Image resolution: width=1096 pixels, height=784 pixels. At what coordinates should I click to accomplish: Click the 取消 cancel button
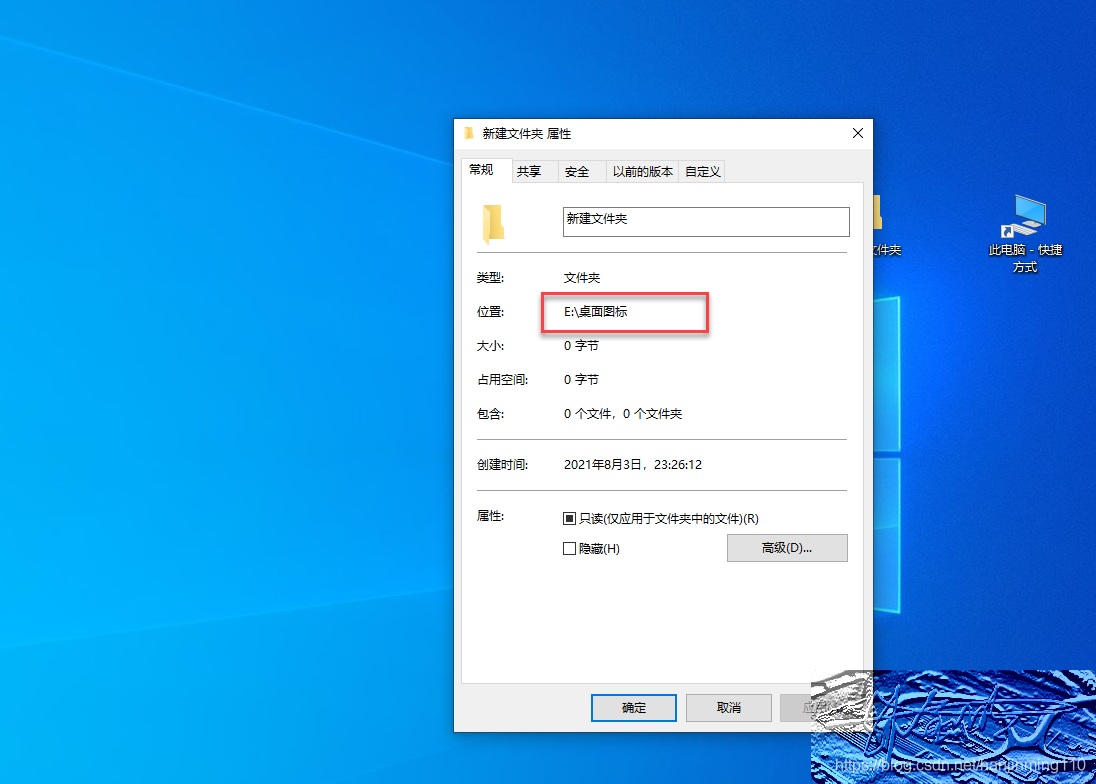[728, 708]
